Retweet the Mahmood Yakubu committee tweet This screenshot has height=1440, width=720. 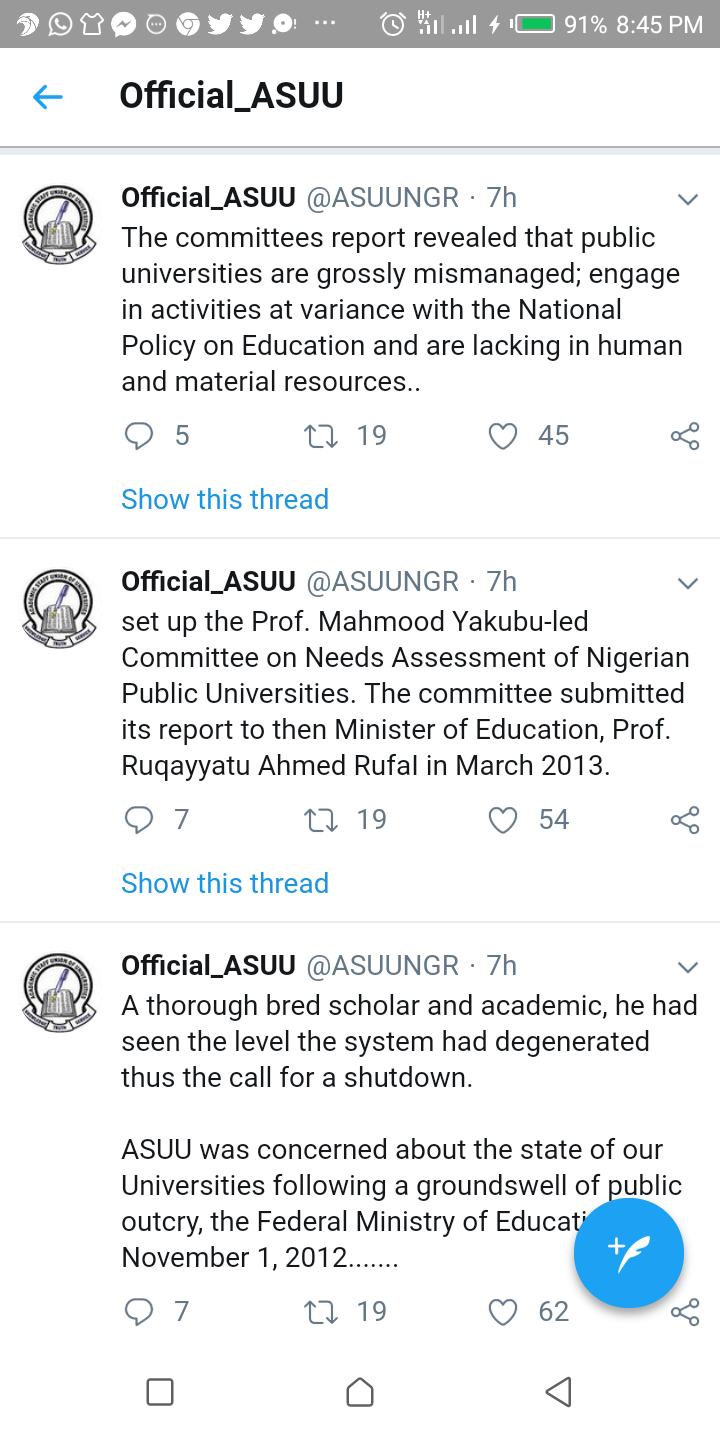(321, 820)
